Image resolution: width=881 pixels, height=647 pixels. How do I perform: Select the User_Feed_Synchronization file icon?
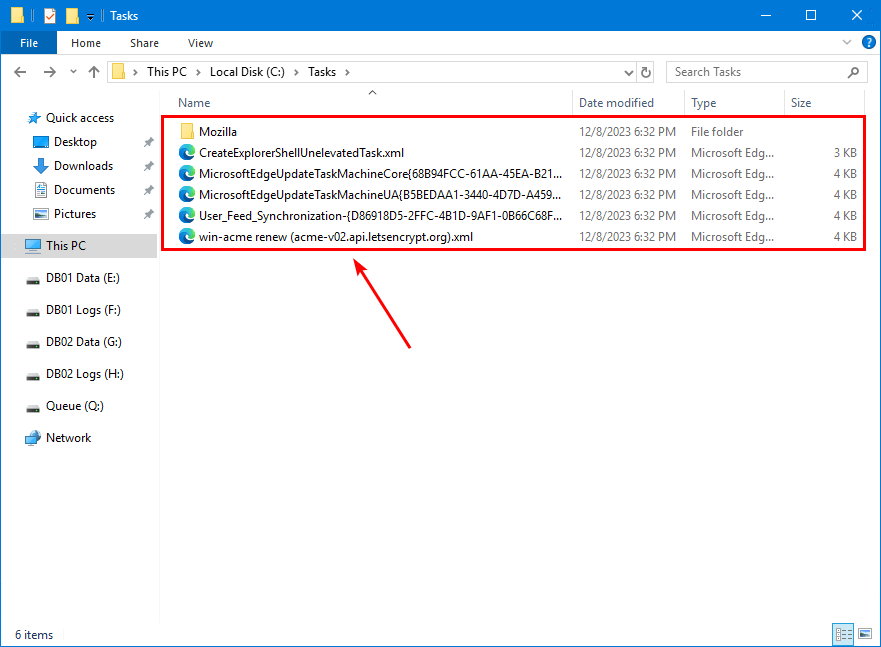pyautogui.click(x=187, y=216)
